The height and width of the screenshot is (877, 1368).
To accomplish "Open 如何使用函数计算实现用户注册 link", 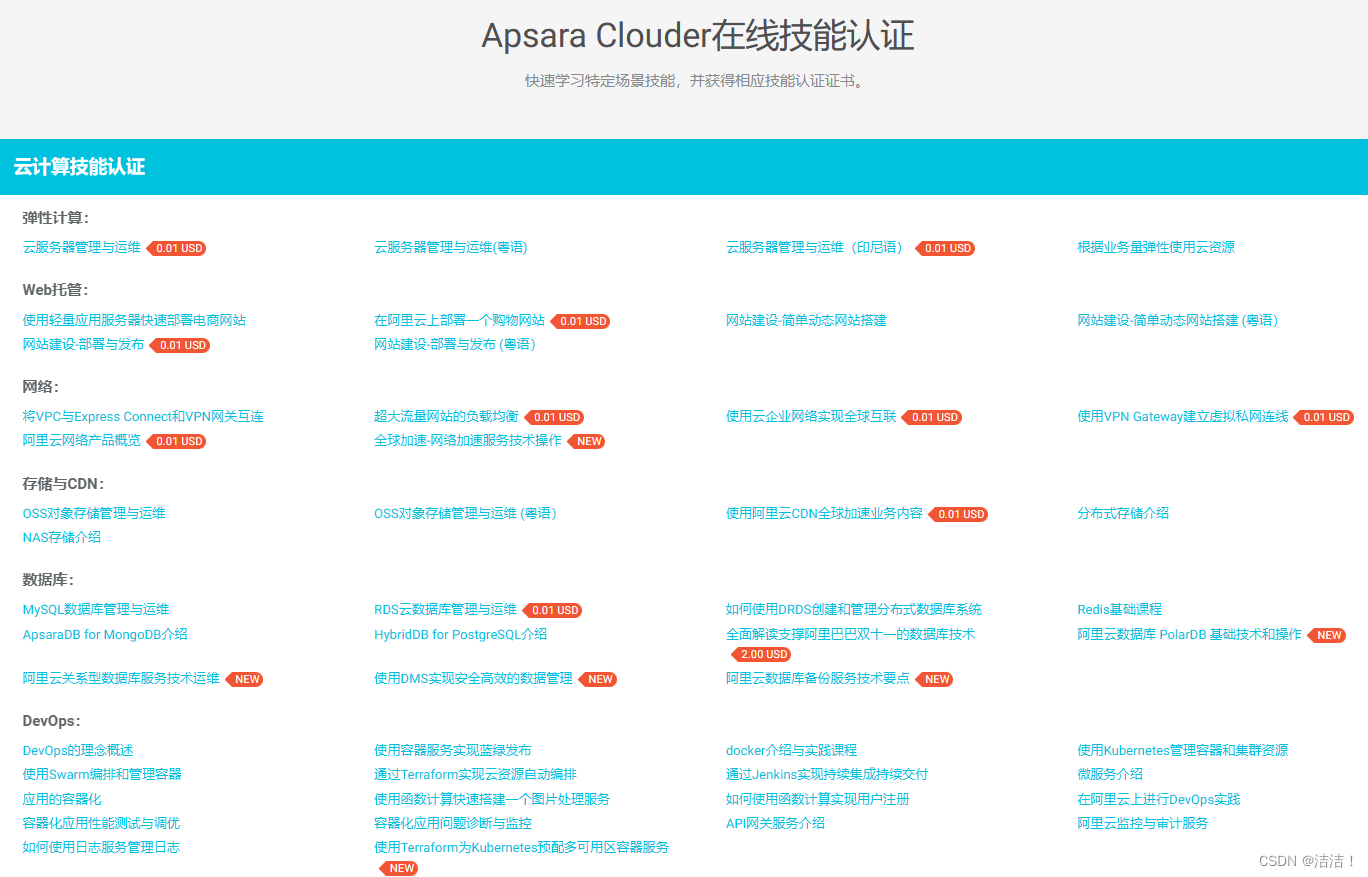I will click(x=818, y=799).
